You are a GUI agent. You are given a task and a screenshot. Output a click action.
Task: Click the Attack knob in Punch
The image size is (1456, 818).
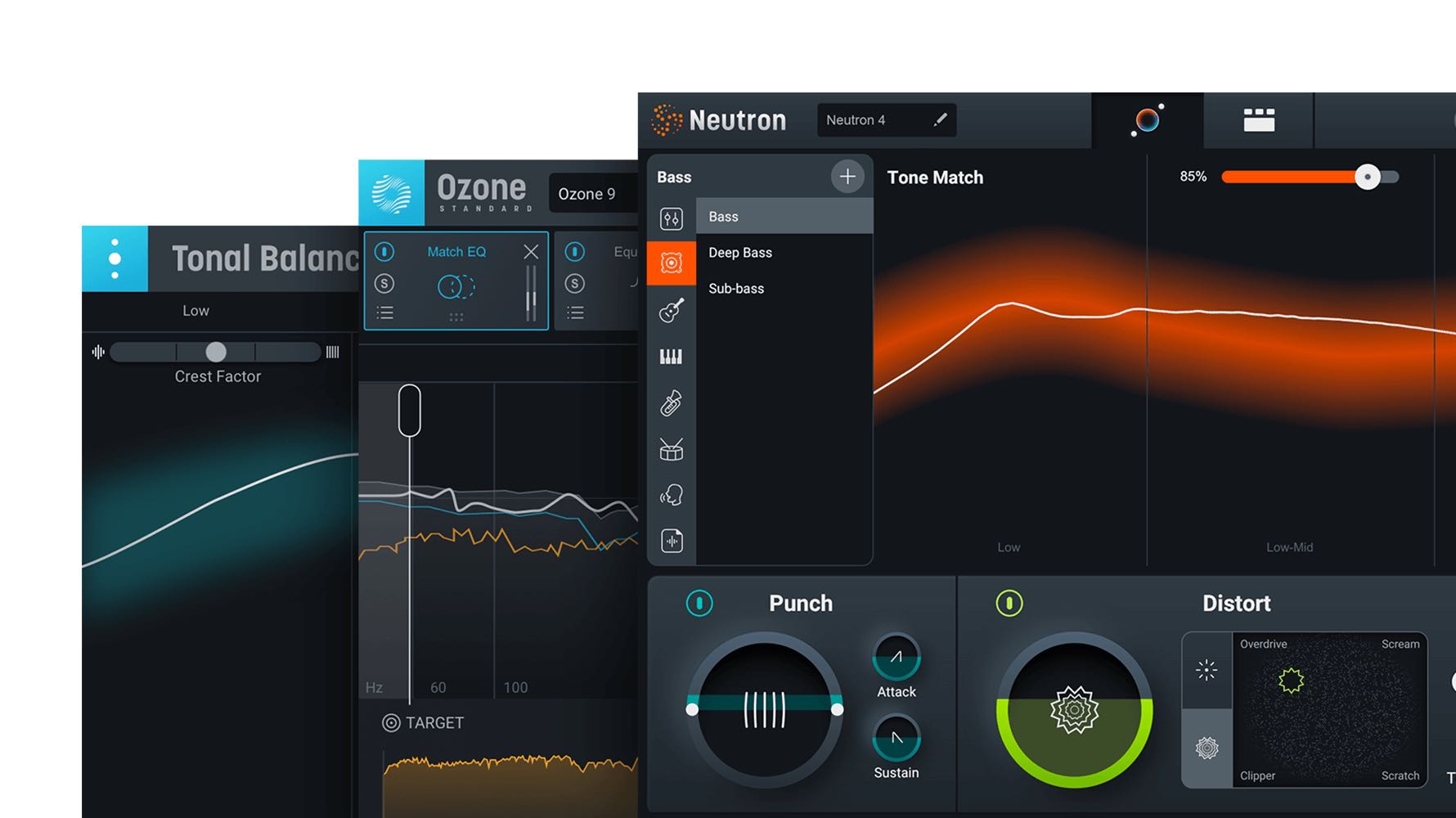[897, 657]
